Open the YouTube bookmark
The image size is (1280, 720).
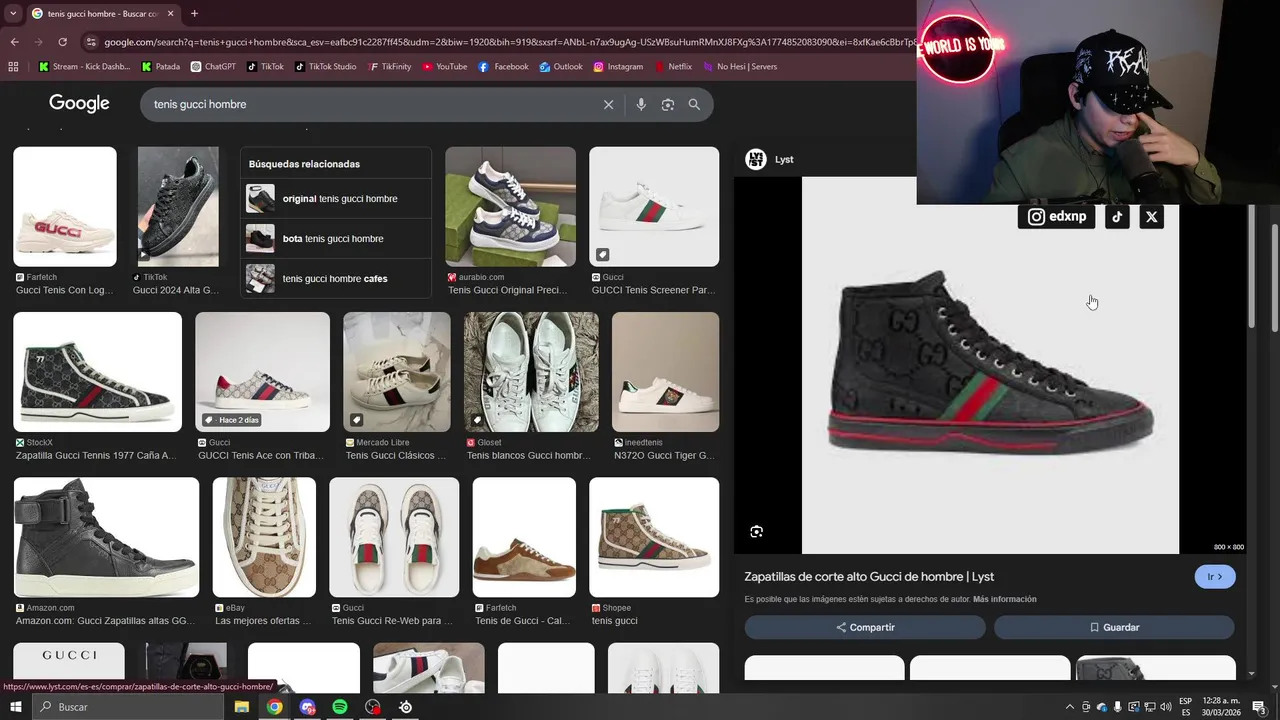444,67
